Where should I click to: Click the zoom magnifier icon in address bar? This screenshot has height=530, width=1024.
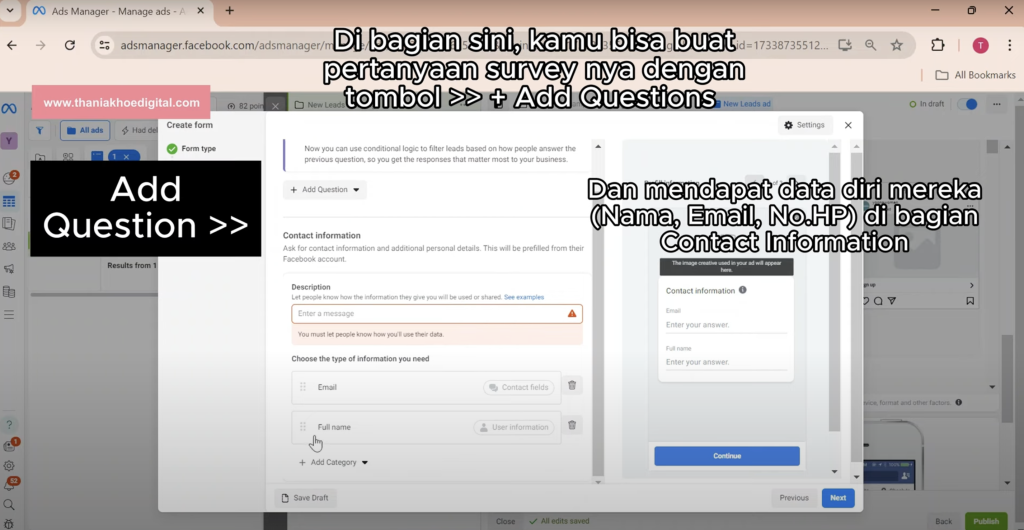point(871,45)
